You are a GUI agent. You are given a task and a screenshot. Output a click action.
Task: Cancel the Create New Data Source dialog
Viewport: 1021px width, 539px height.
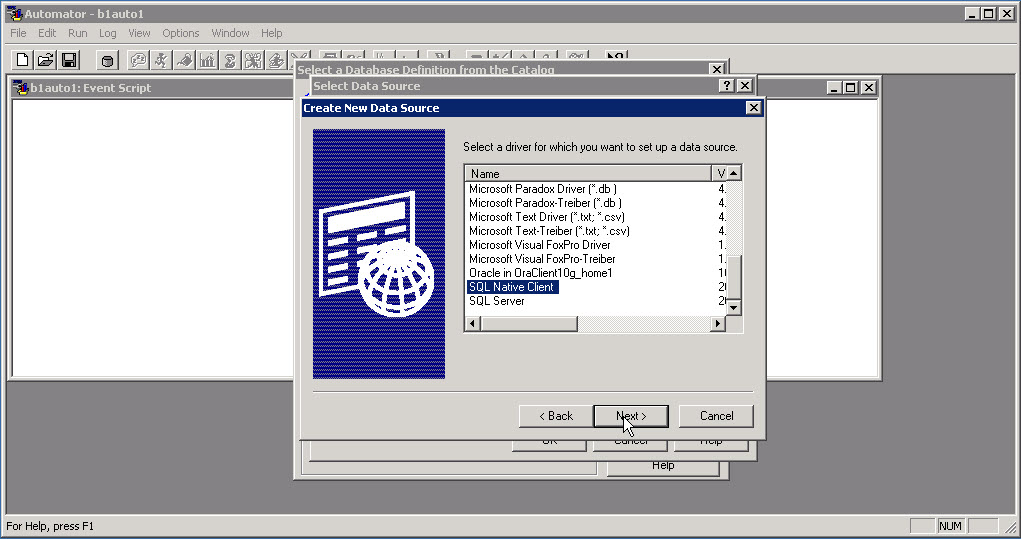(x=716, y=416)
